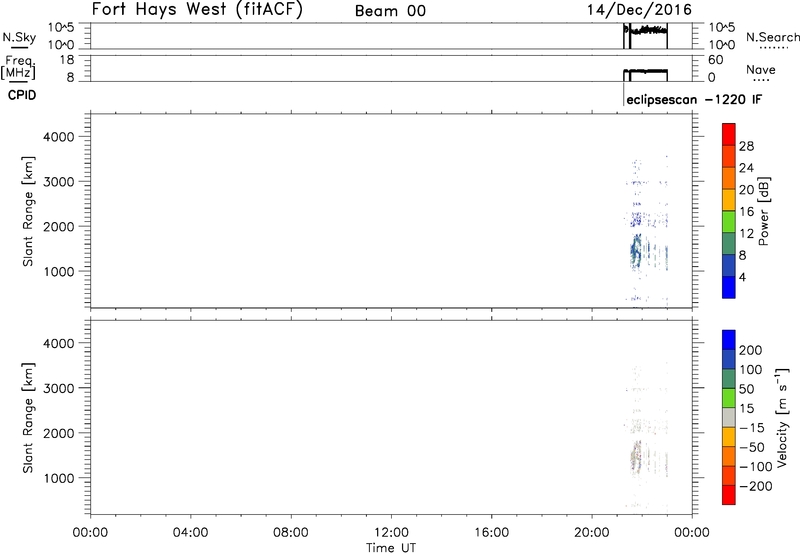
Task: Click red swatch at bottom of Velocity bar
Action: [x=729, y=495]
